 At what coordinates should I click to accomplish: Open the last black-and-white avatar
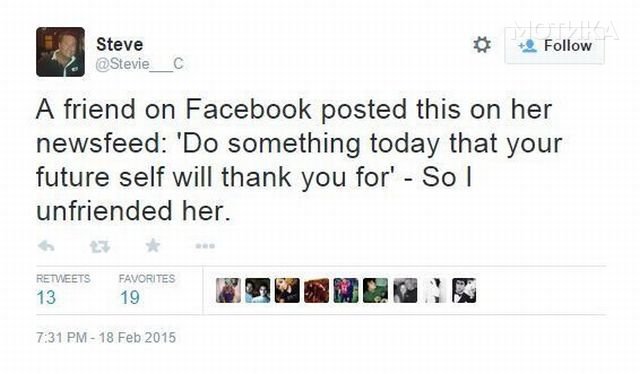pos(464,290)
